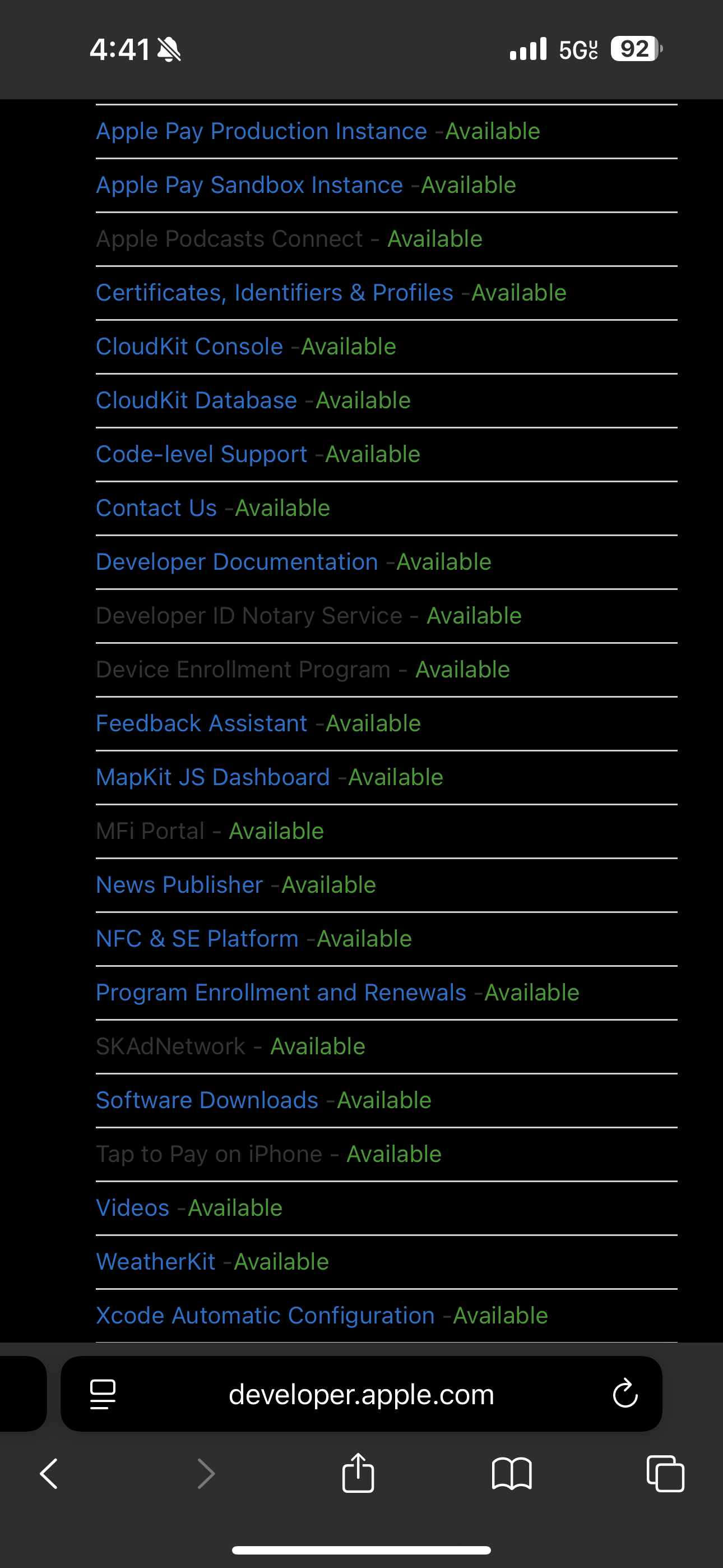Screen dimensions: 723x1568
Task: Open CloudKit Console link
Action: (190, 347)
